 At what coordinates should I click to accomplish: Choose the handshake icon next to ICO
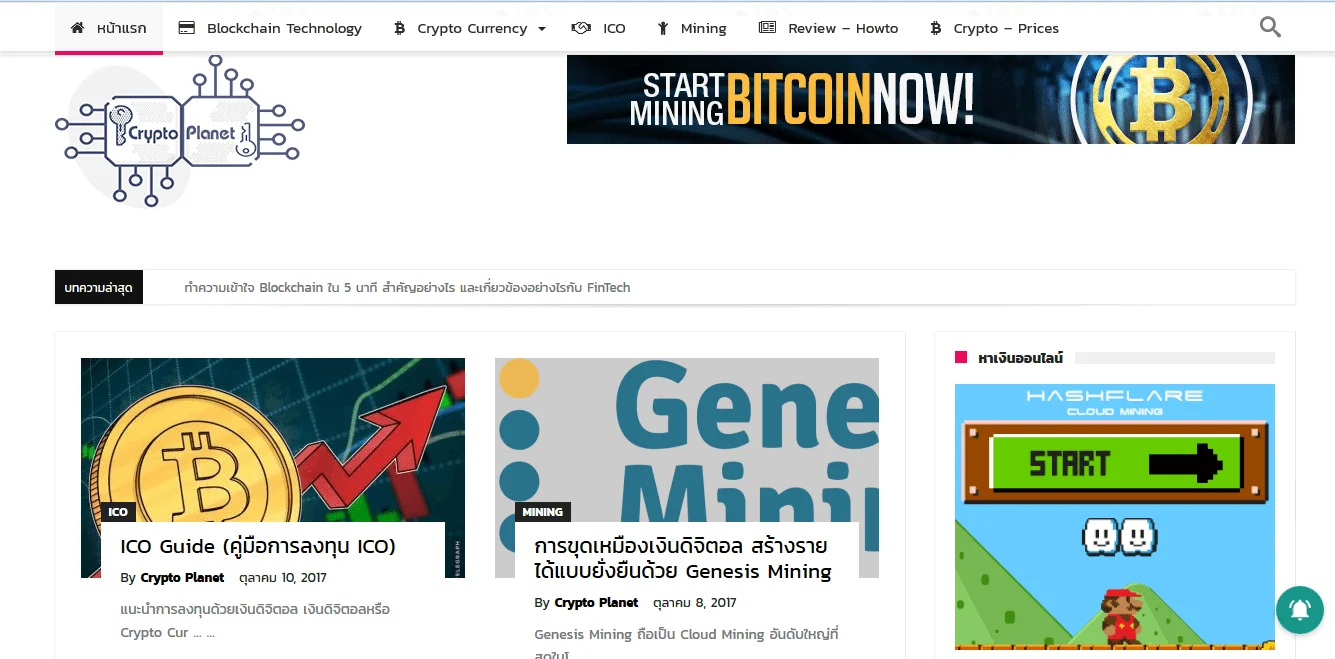click(581, 28)
